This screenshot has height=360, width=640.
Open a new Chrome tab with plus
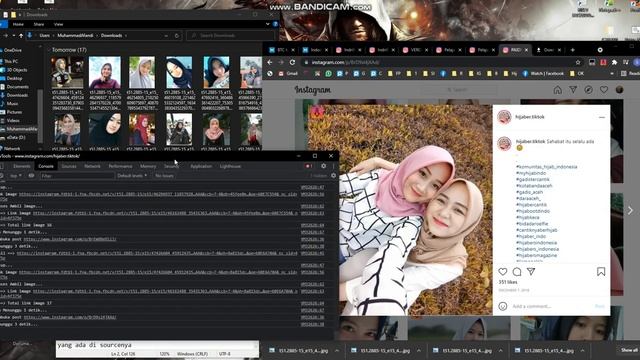[573, 50]
